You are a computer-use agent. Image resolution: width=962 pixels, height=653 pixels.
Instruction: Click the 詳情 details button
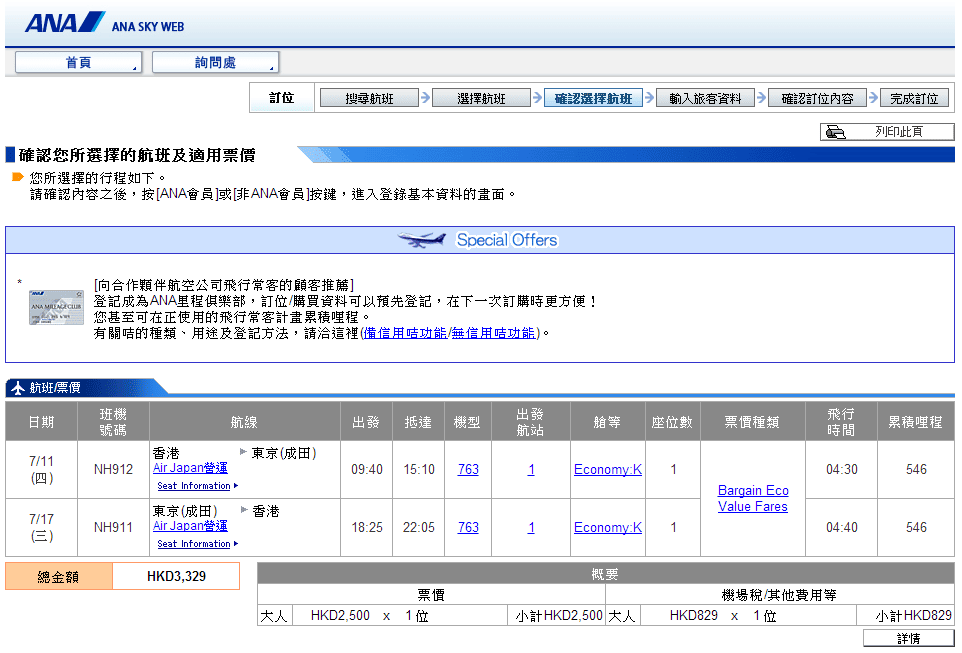908,638
